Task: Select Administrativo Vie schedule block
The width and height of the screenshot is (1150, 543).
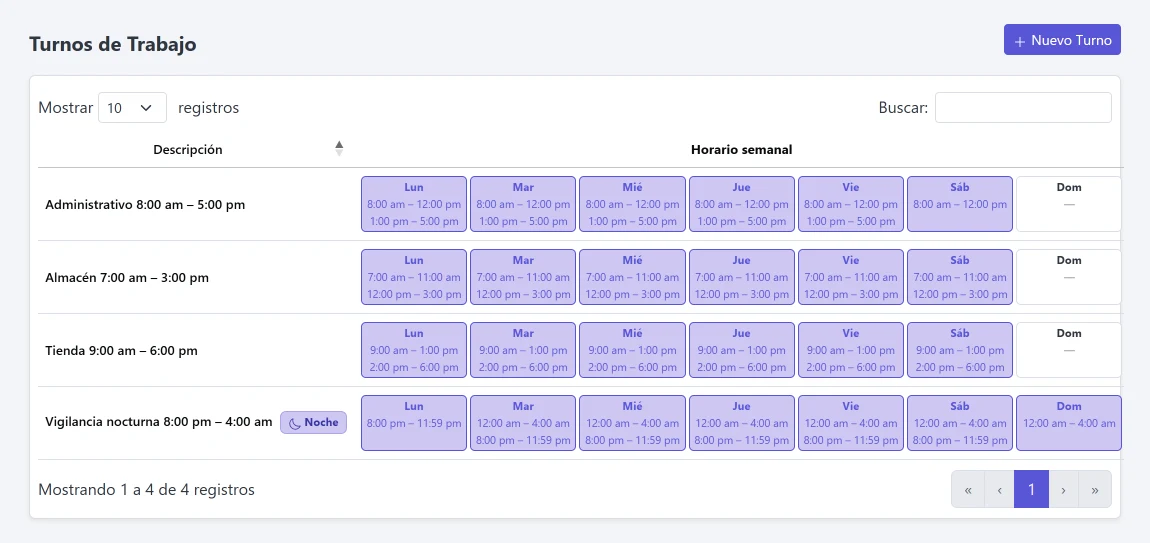Action: coord(851,204)
